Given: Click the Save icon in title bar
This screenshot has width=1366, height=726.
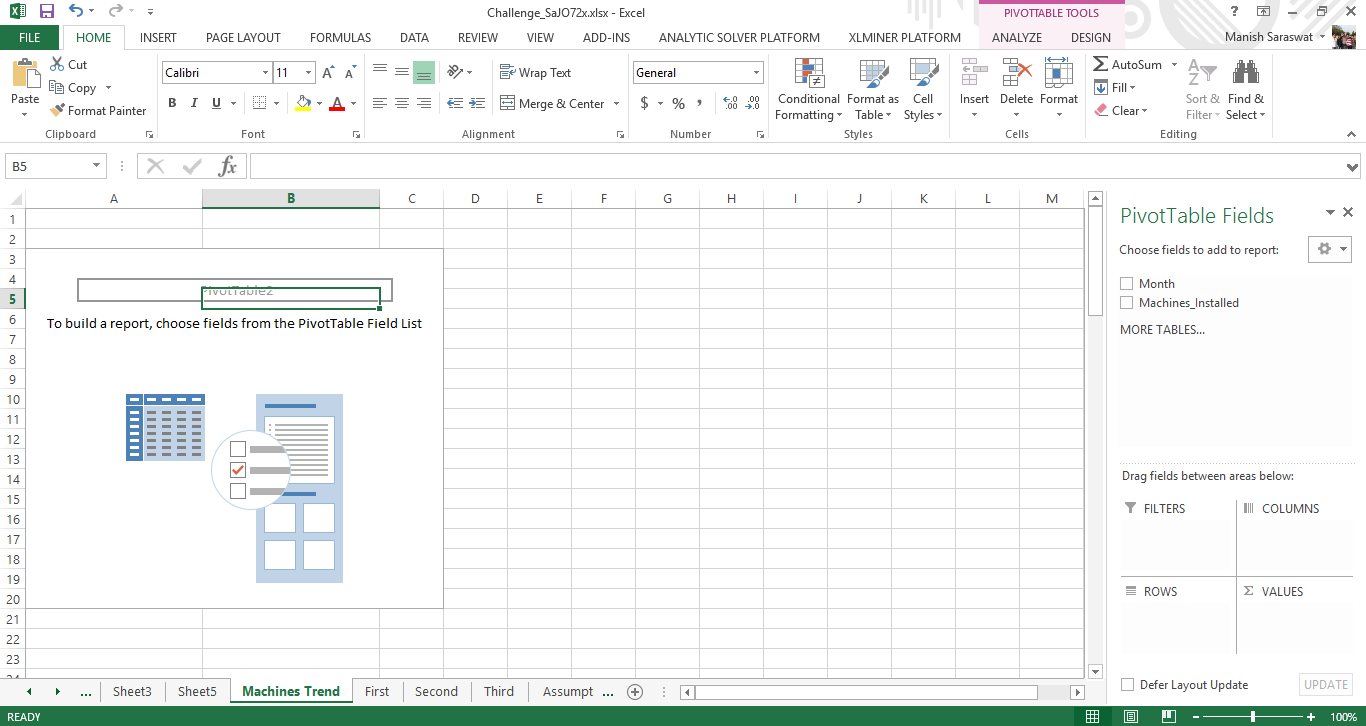Looking at the screenshot, I should (x=46, y=12).
